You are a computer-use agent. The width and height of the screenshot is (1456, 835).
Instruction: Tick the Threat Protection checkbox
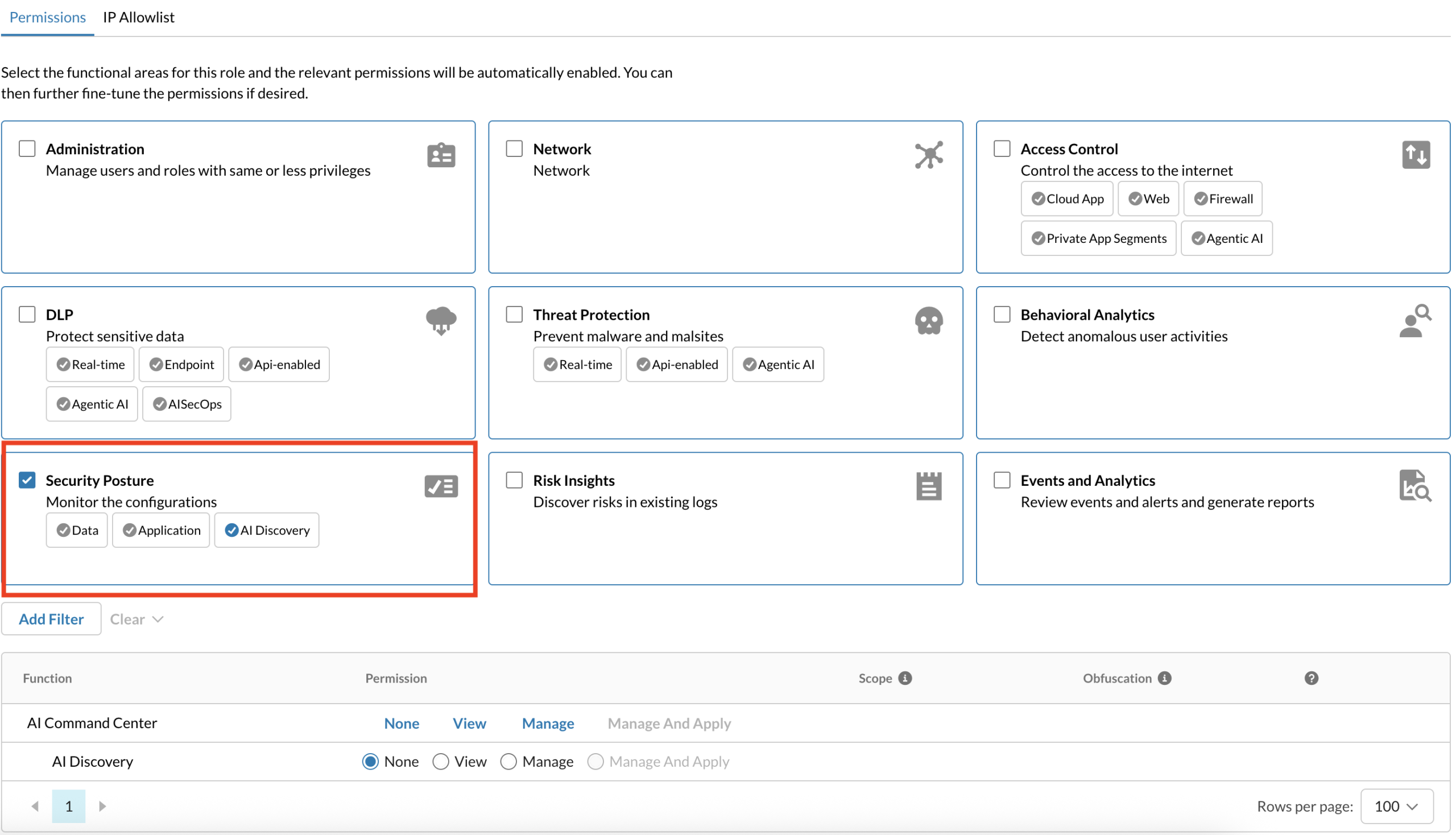click(514, 315)
